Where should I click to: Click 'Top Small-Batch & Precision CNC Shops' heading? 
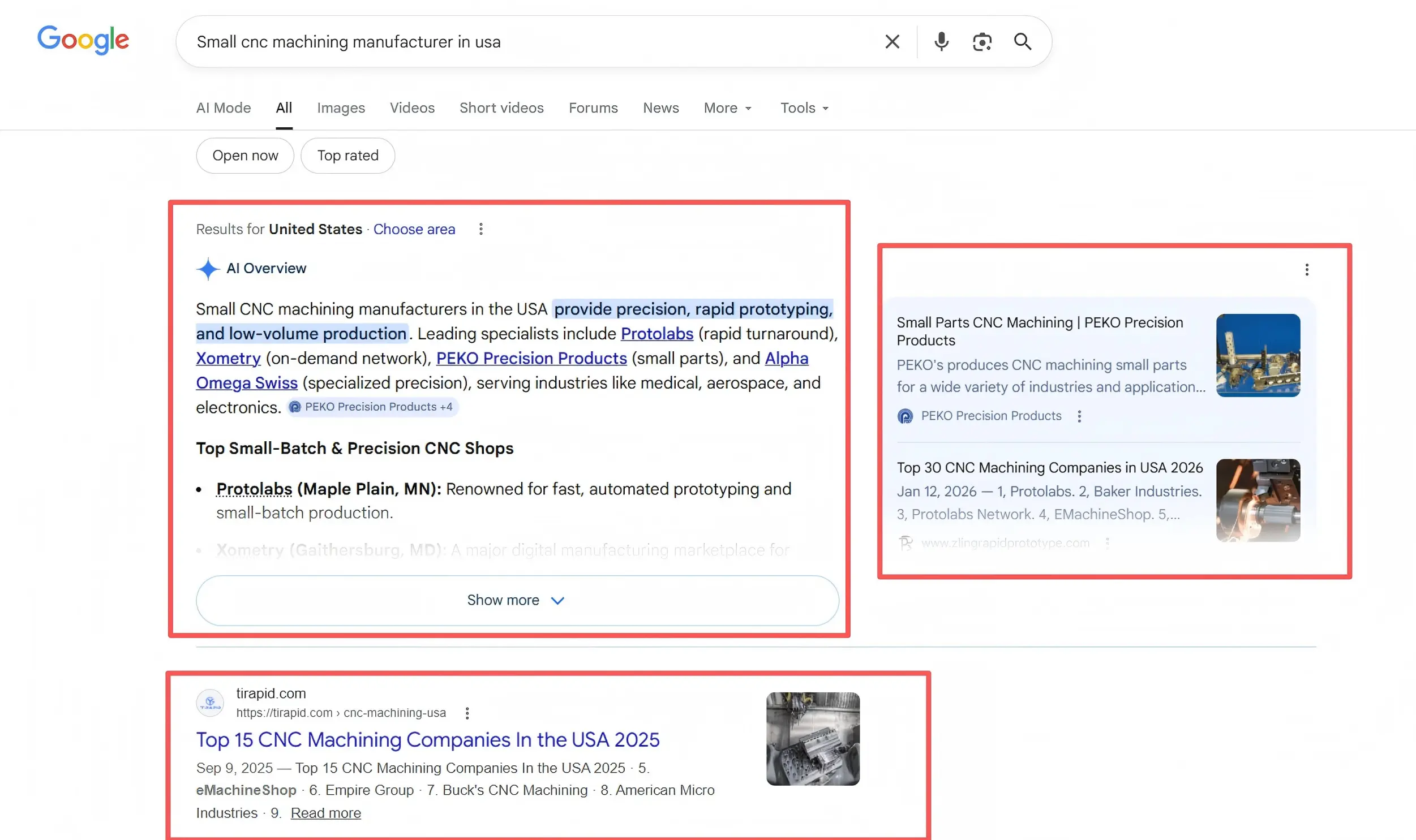(354, 449)
